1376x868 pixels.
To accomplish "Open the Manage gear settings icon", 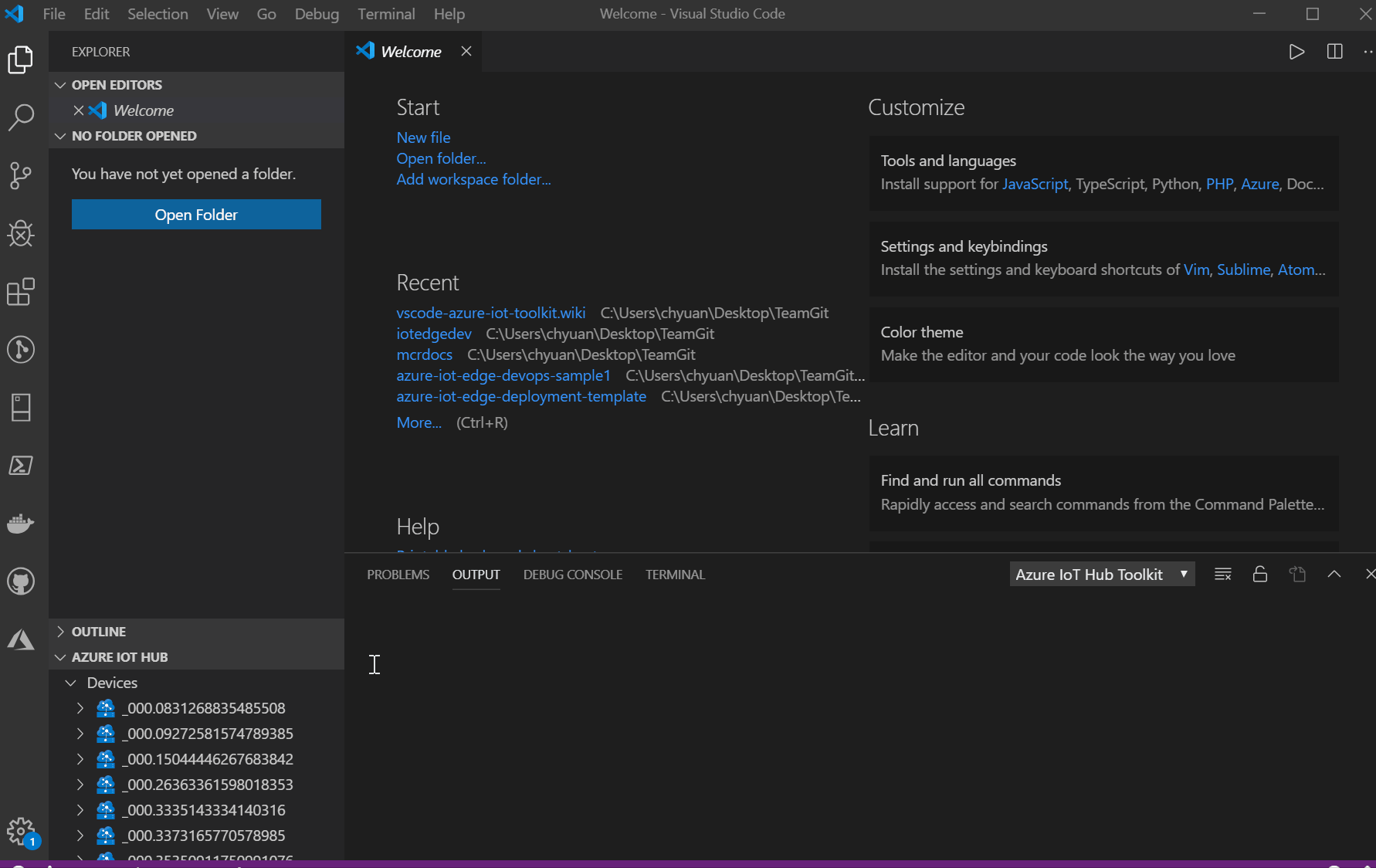I will click(x=21, y=832).
